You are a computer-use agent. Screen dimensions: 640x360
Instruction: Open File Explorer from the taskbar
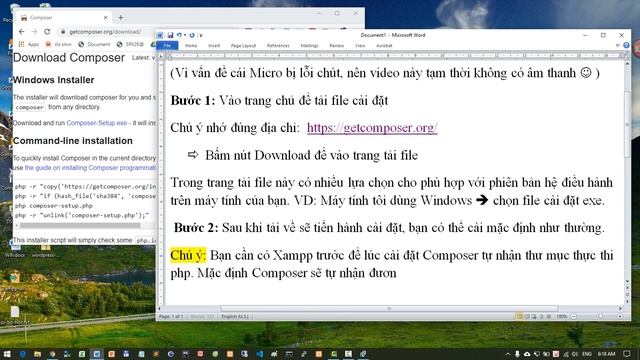(x=38, y=354)
